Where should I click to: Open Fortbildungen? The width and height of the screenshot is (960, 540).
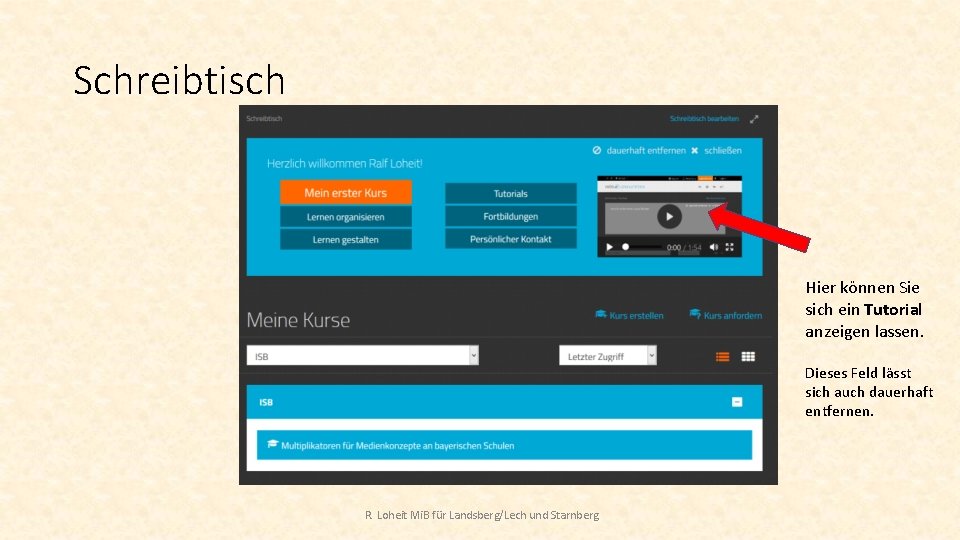click(x=511, y=216)
